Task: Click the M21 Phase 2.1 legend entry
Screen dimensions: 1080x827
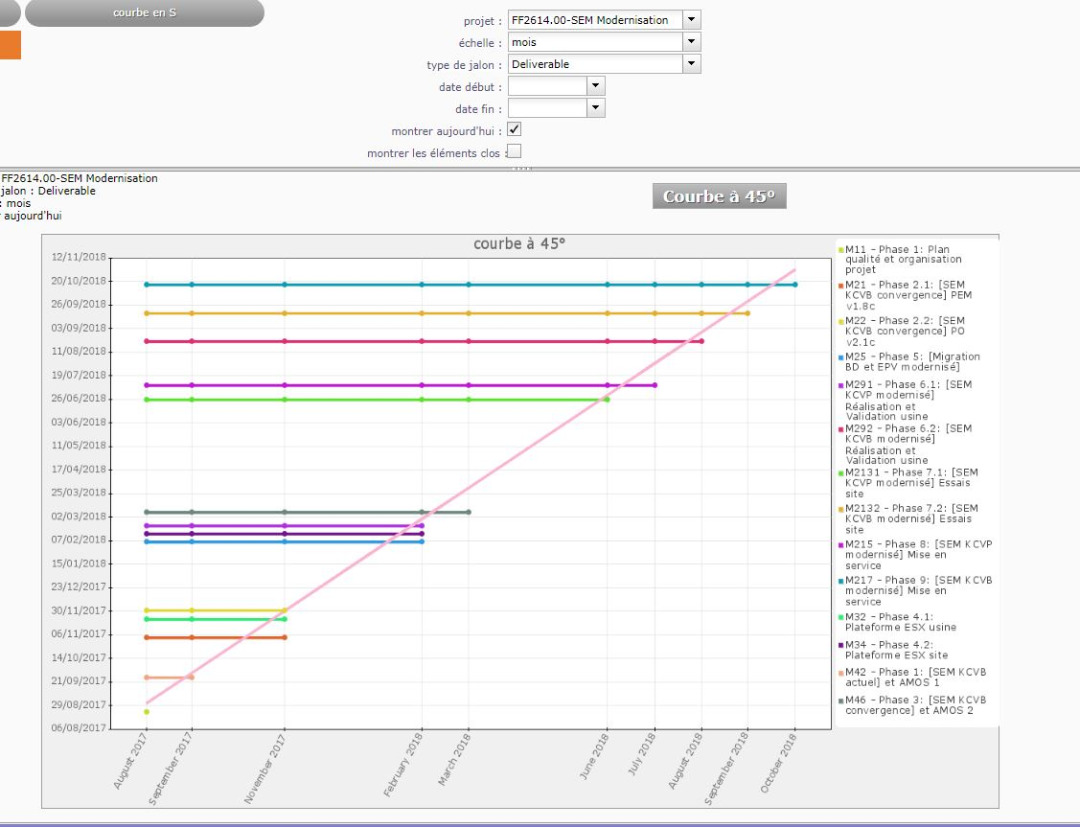Action: point(907,295)
